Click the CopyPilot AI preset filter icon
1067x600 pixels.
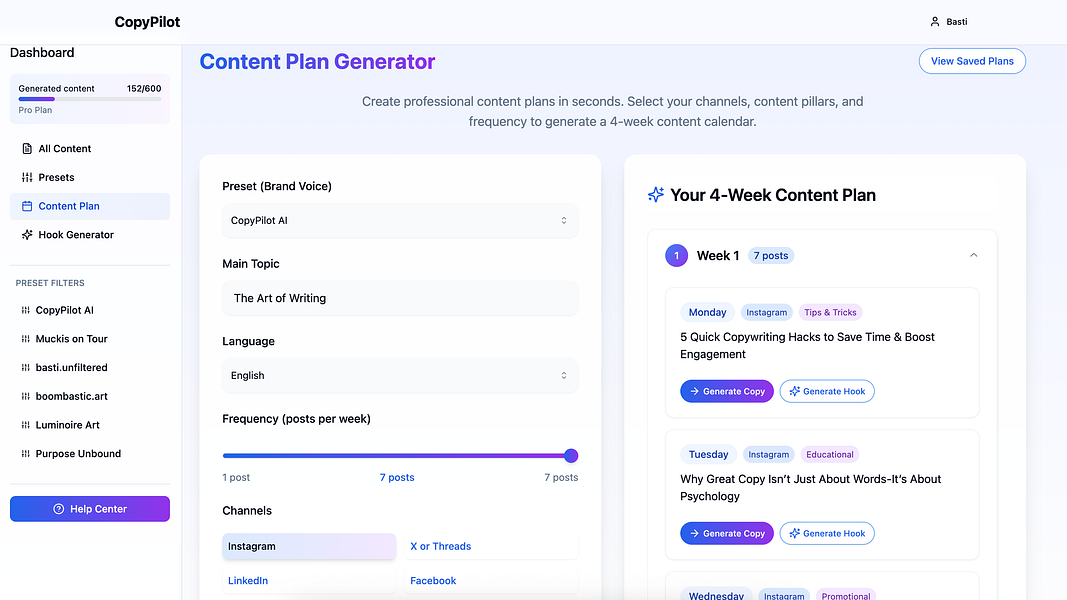pyautogui.click(x=25, y=310)
